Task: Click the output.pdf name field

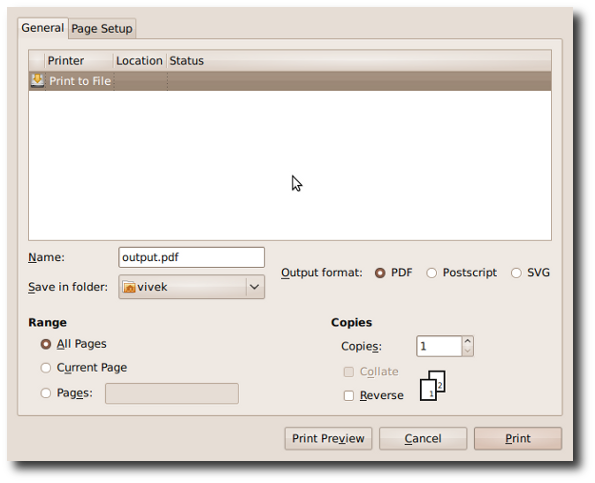Action: point(192,257)
